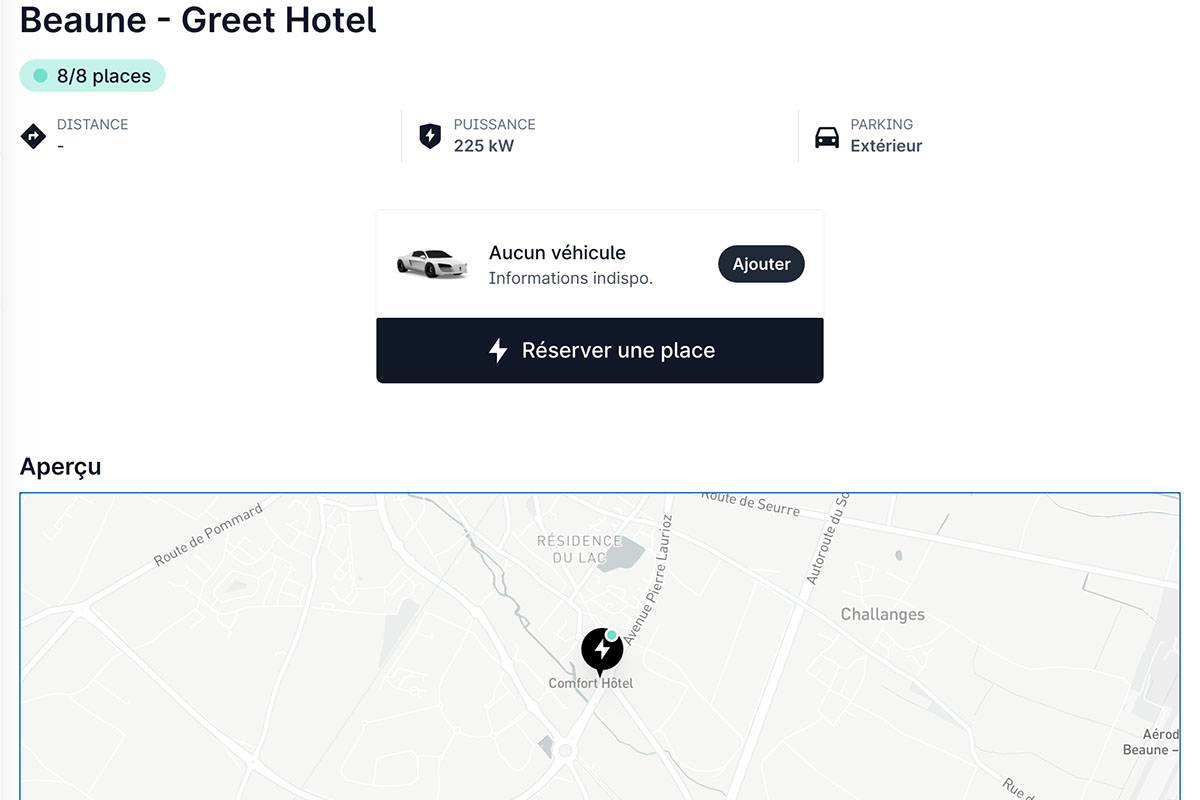1200x800 pixels.
Task: Select the page title Beaune - Greet Hotel
Action: [x=198, y=20]
